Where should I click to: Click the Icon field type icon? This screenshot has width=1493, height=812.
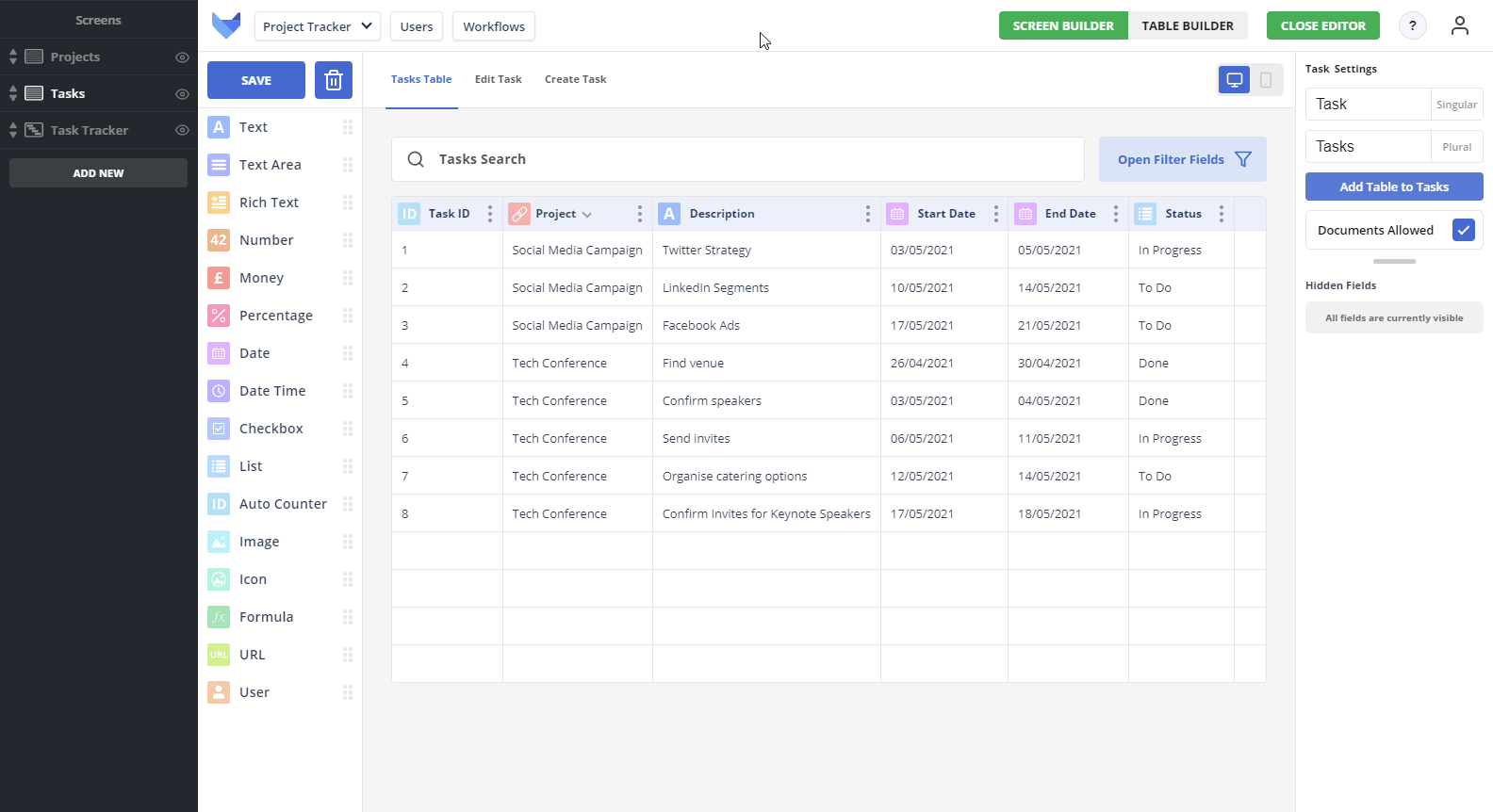219,579
